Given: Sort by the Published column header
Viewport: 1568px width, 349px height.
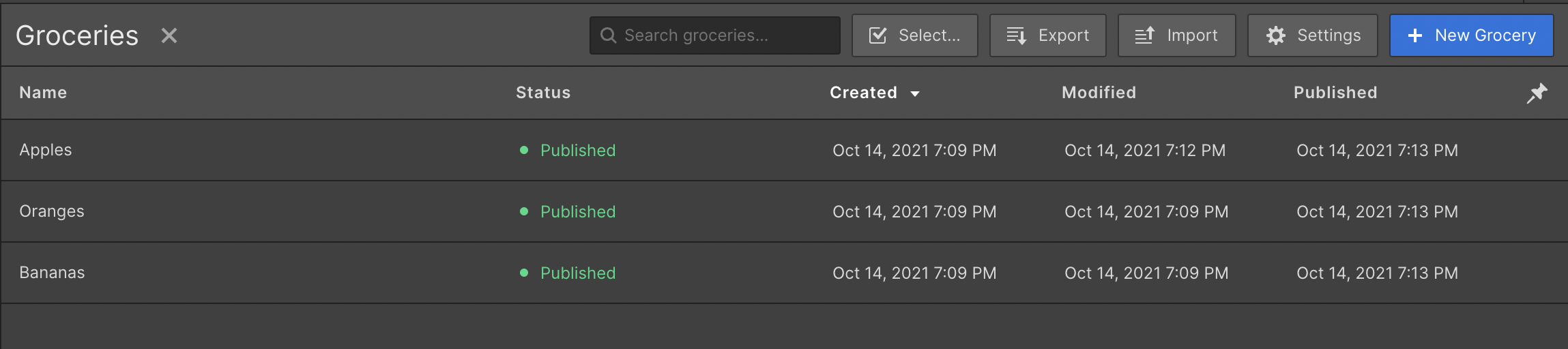Looking at the screenshot, I should (x=1335, y=93).
